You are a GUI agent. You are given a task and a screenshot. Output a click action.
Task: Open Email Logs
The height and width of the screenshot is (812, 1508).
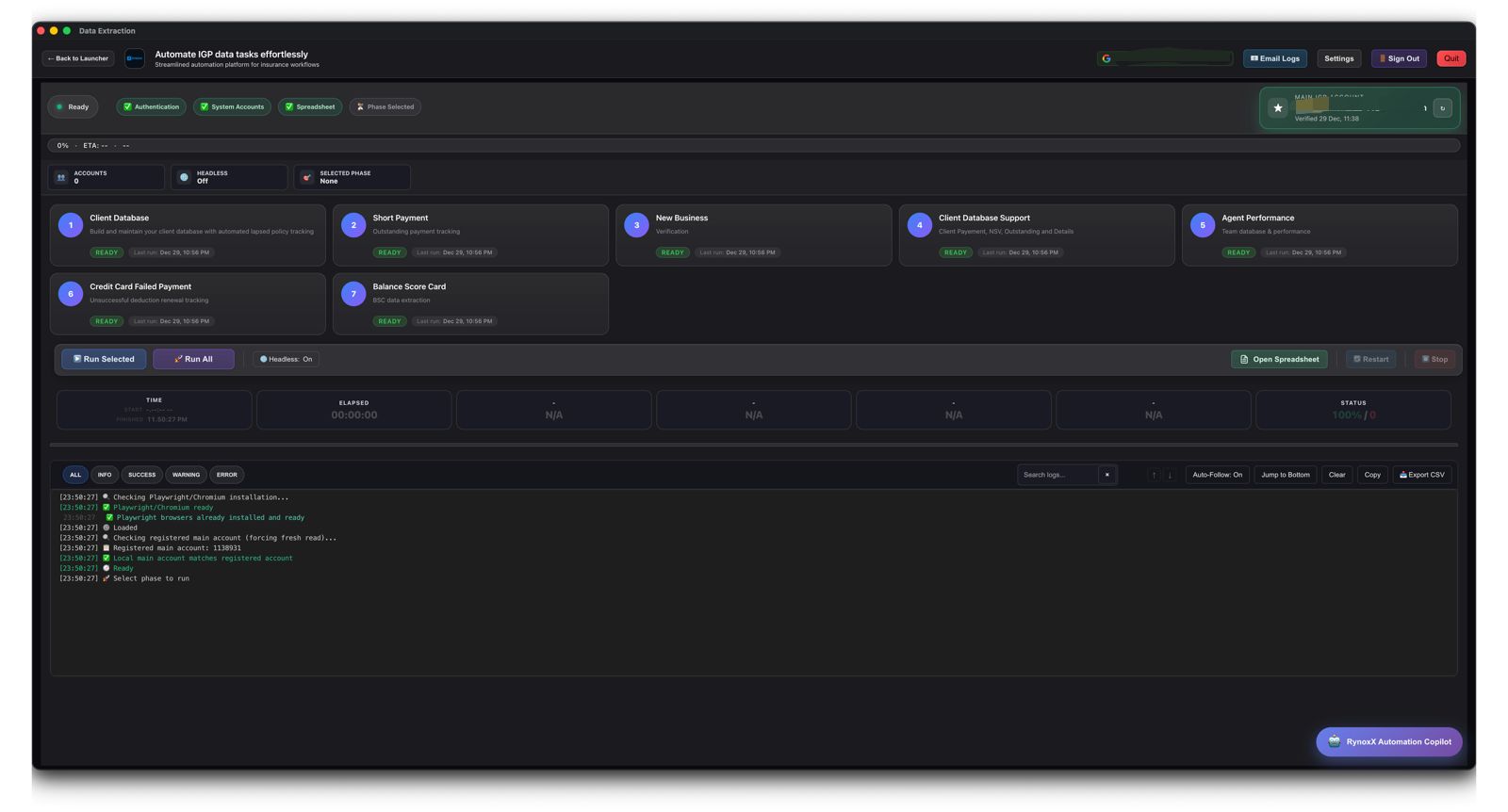[1274, 58]
